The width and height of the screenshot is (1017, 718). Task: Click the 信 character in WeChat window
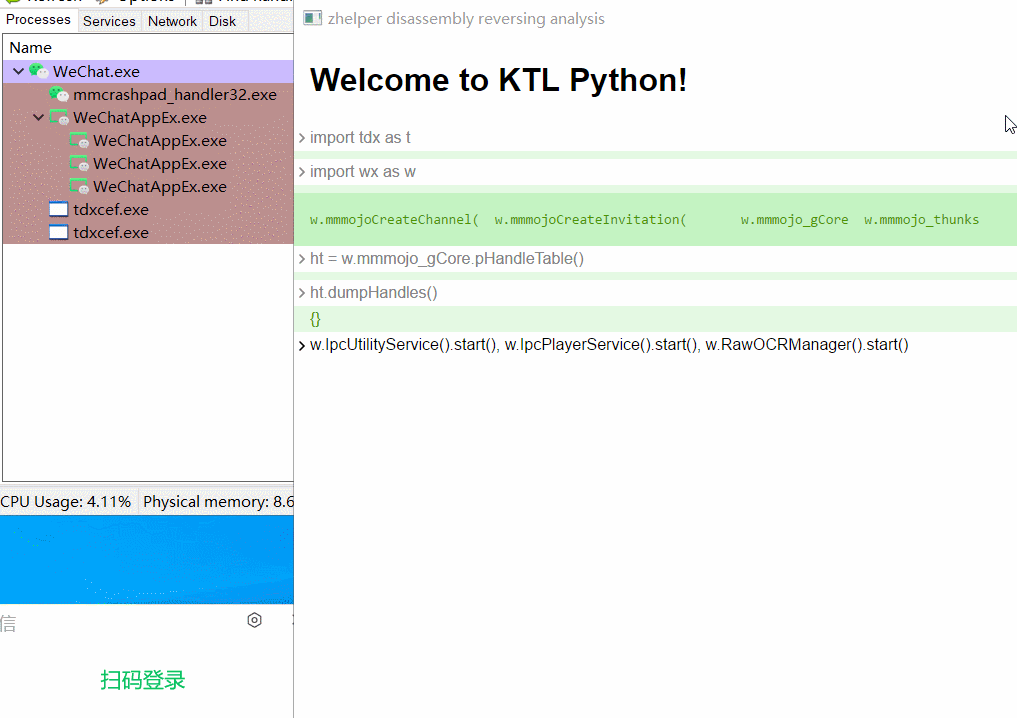(x=8, y=624)
